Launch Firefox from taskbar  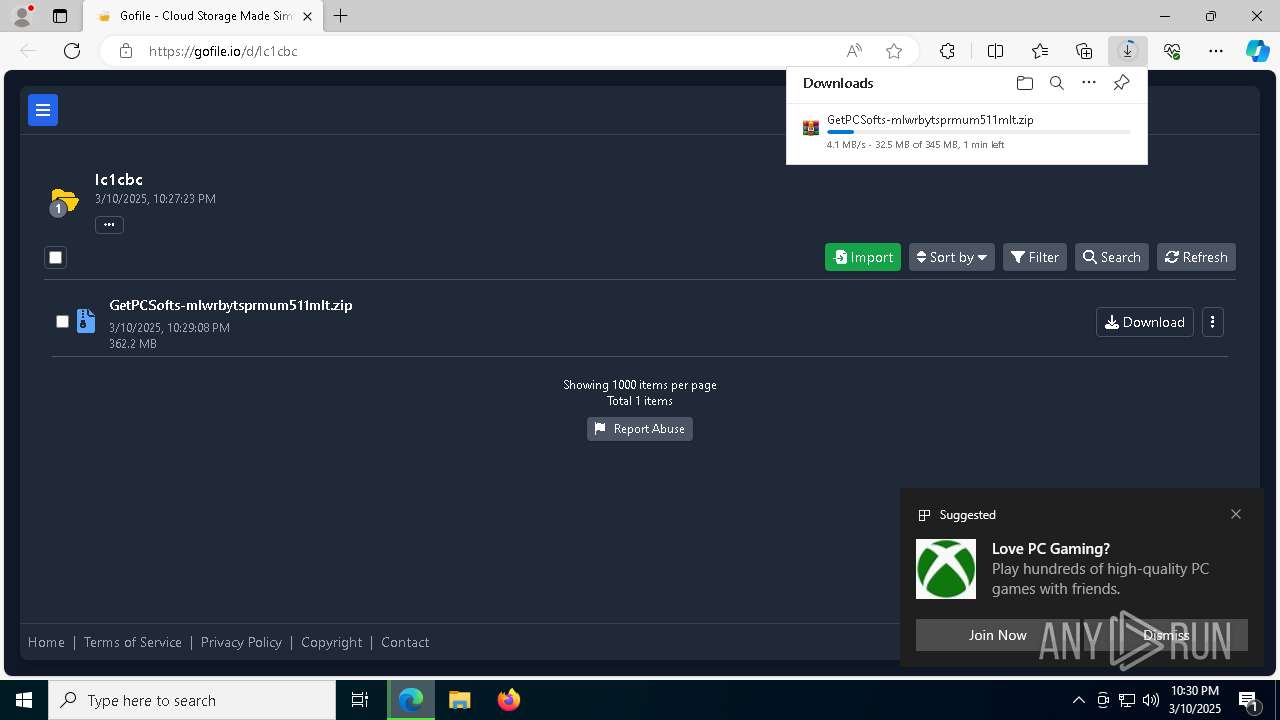click(x=509, y=700)
